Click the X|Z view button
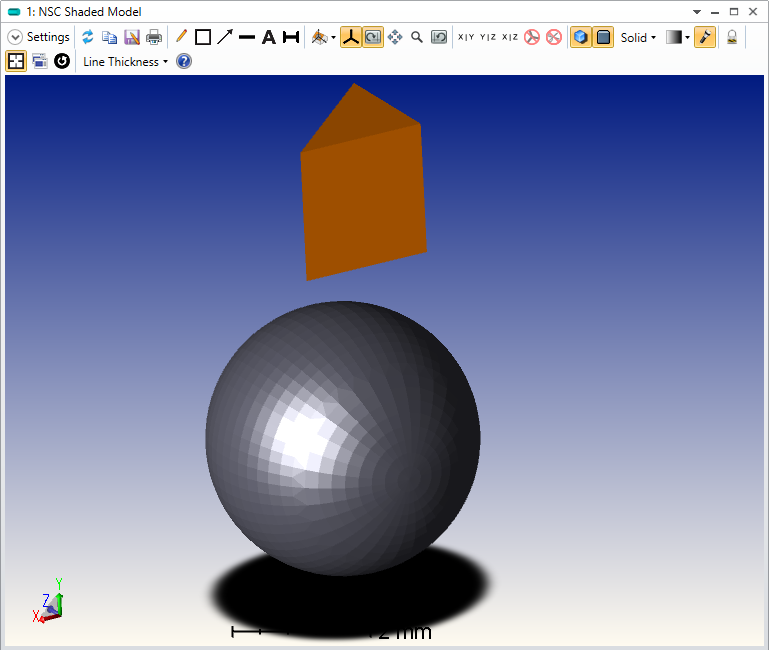 [510, 37]
